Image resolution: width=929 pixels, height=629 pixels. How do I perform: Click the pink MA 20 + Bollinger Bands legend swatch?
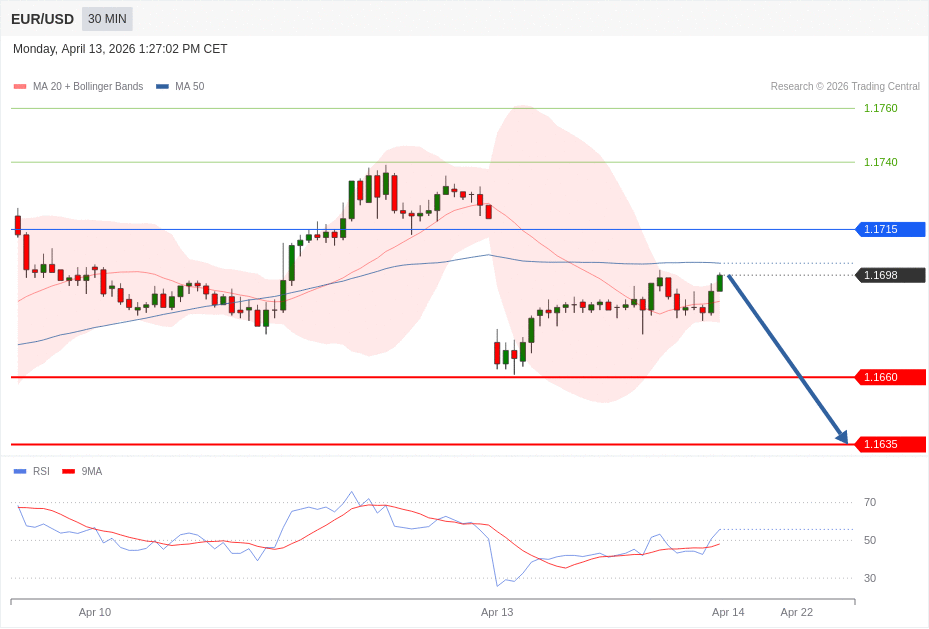(x=20, y=87)
